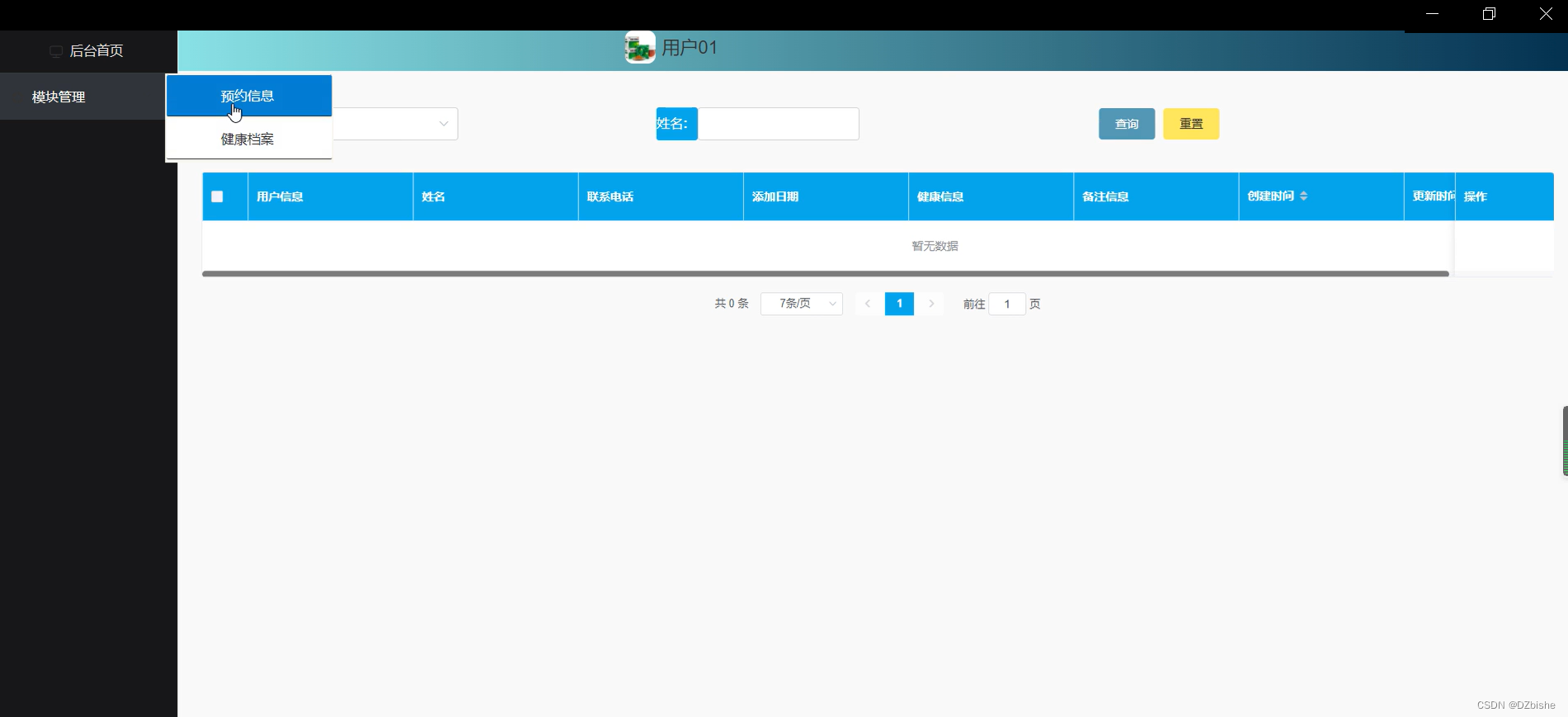Click the monitor icon beside 后台首页
The image size is (1568, 717).
tap(56, 51)
